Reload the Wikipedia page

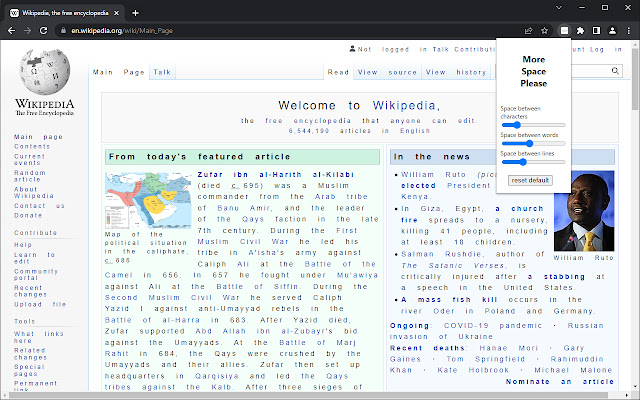43,31
